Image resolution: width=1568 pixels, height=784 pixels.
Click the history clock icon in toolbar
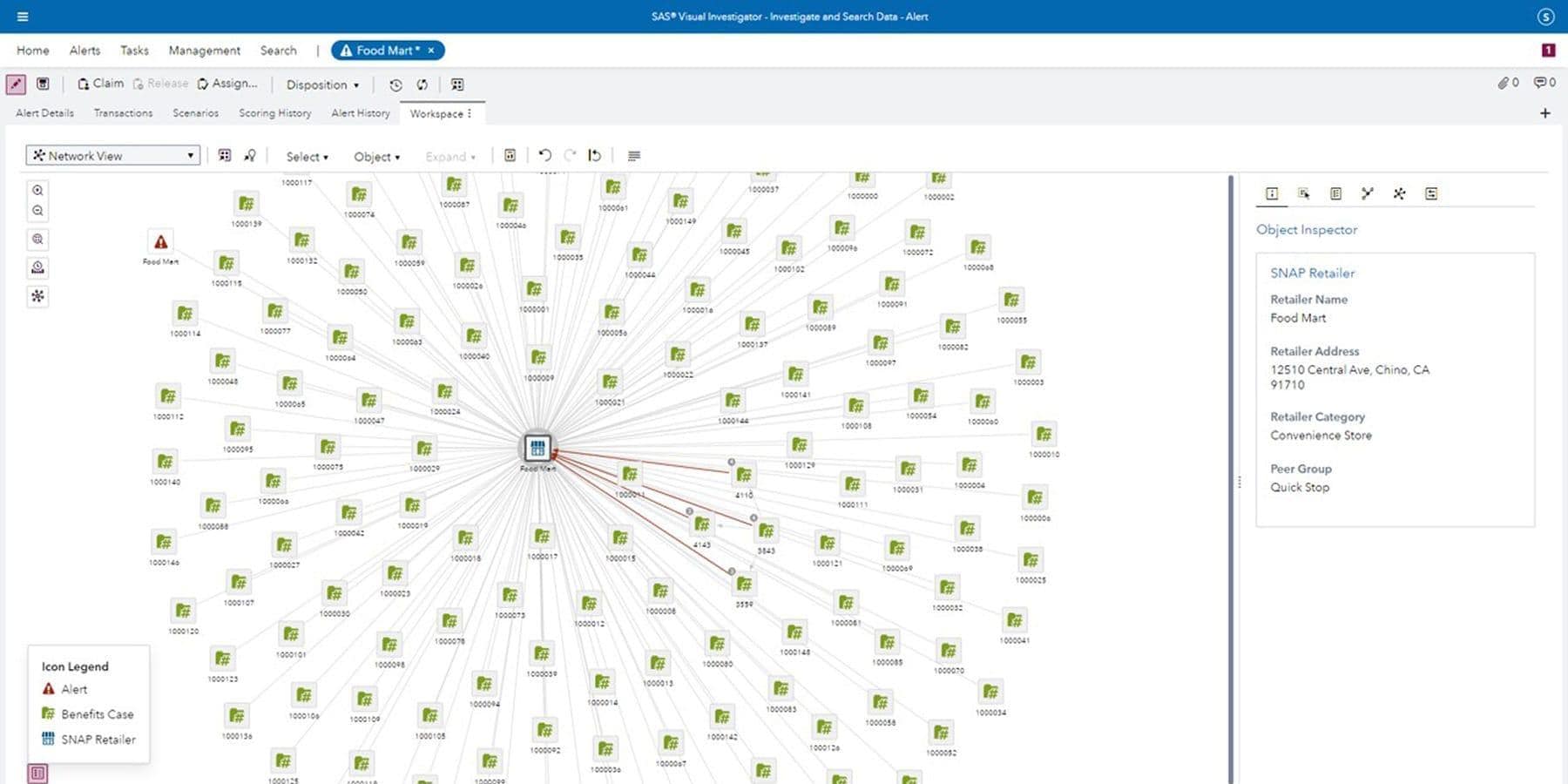coord(395,84)
